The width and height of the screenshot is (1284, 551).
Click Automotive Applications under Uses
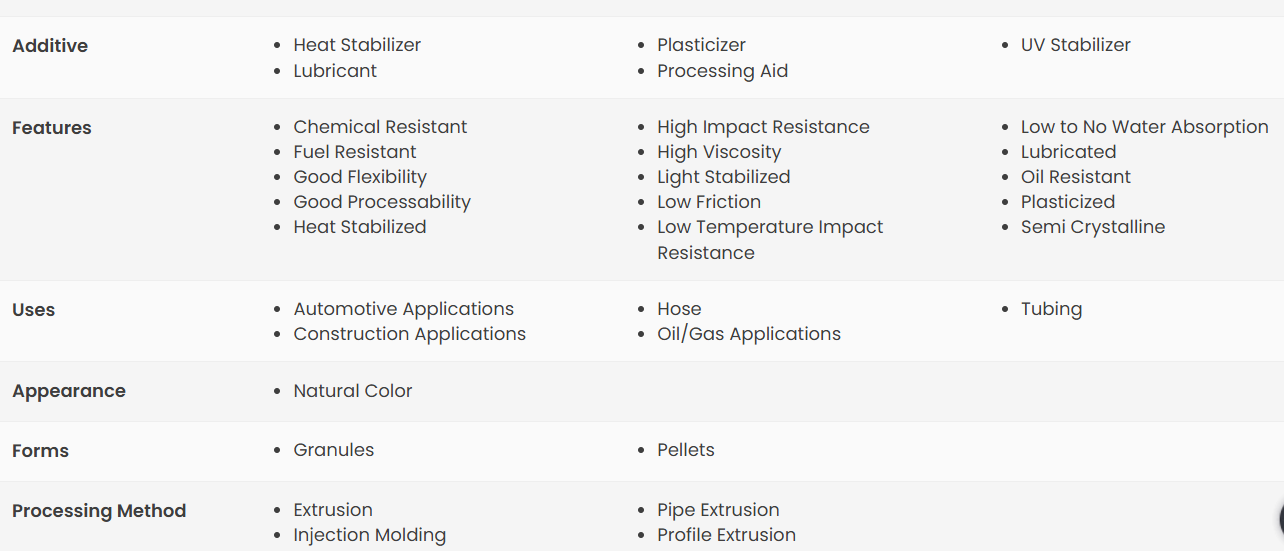403,309
